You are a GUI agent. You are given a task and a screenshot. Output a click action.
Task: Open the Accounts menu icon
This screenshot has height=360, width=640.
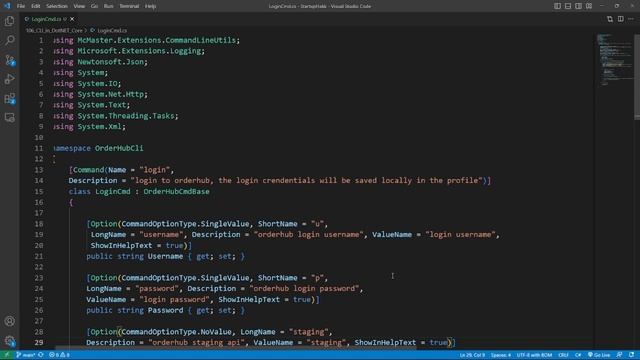(x=9, y=321)
